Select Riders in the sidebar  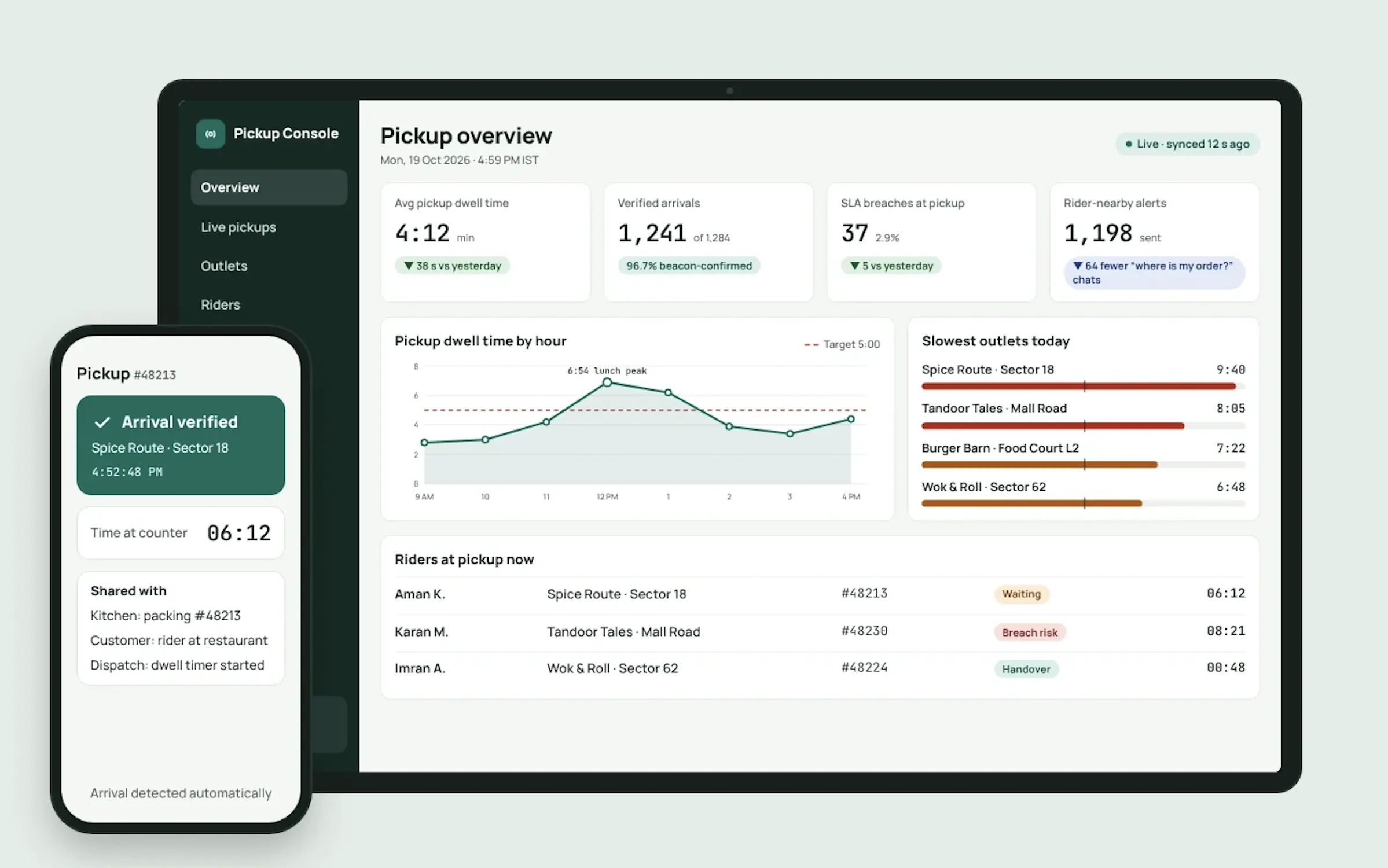tap(220, 305)
